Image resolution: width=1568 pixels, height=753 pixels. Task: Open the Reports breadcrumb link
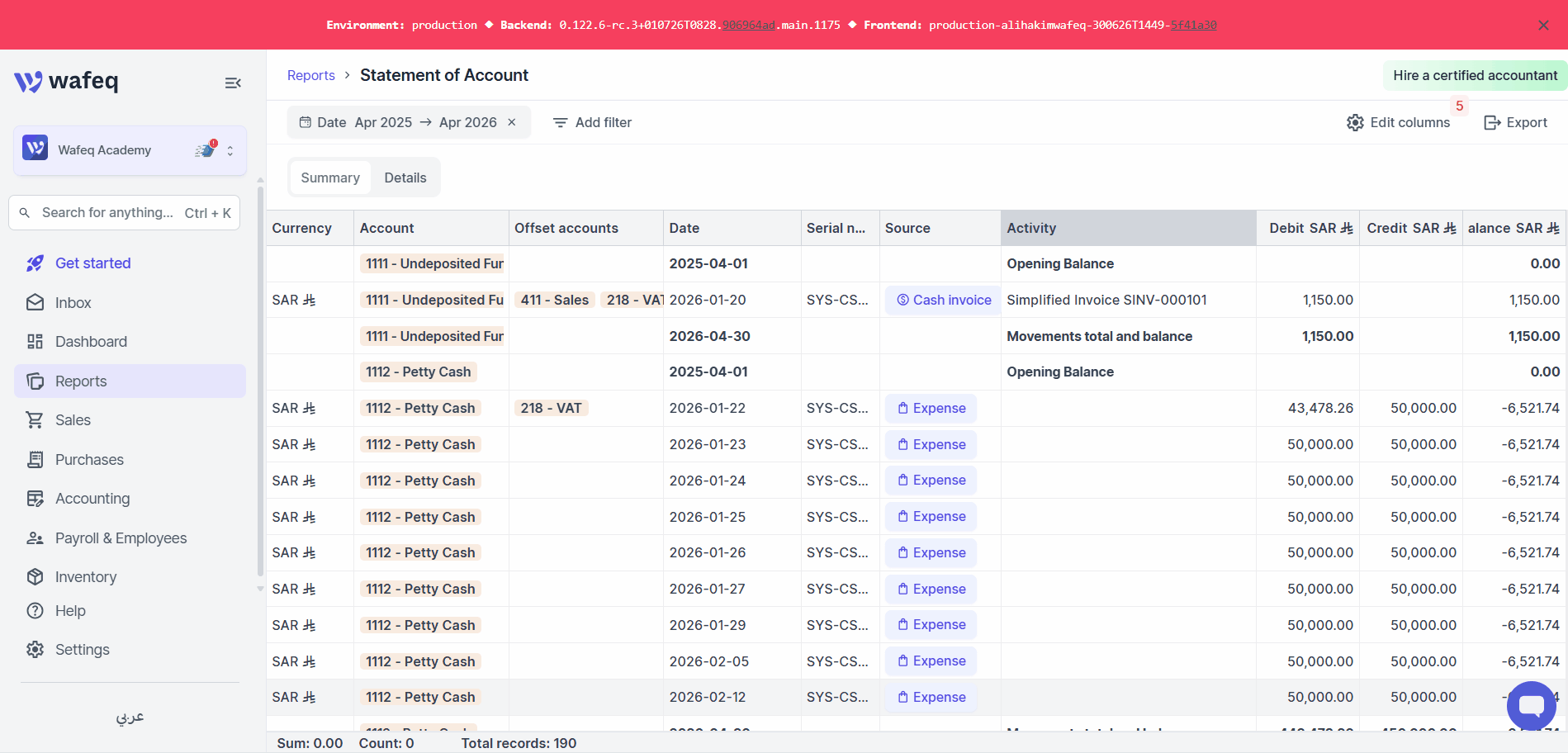[x=311, y=75]
